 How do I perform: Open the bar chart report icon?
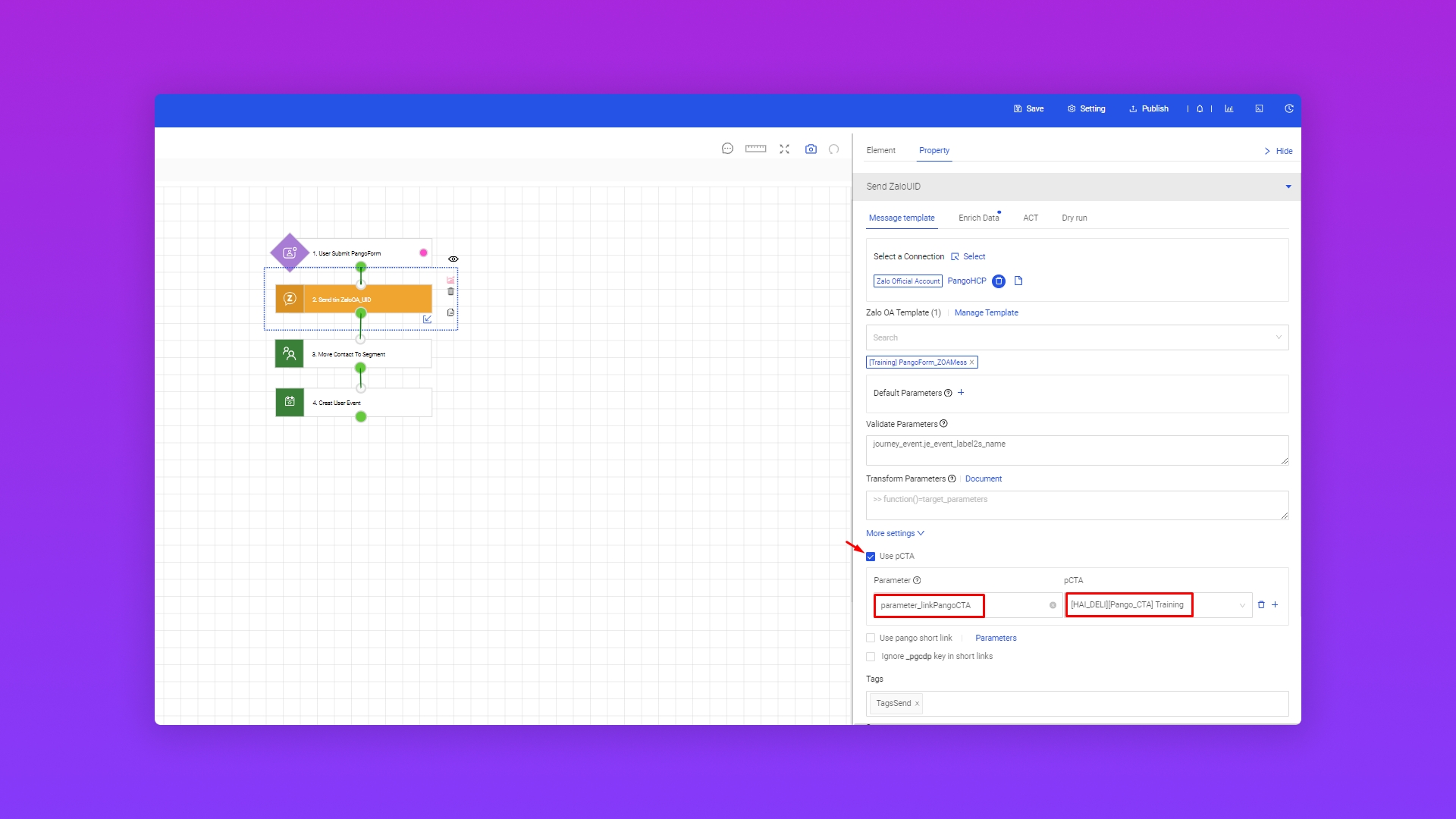pyautogui.click(x=1229, y=109)
